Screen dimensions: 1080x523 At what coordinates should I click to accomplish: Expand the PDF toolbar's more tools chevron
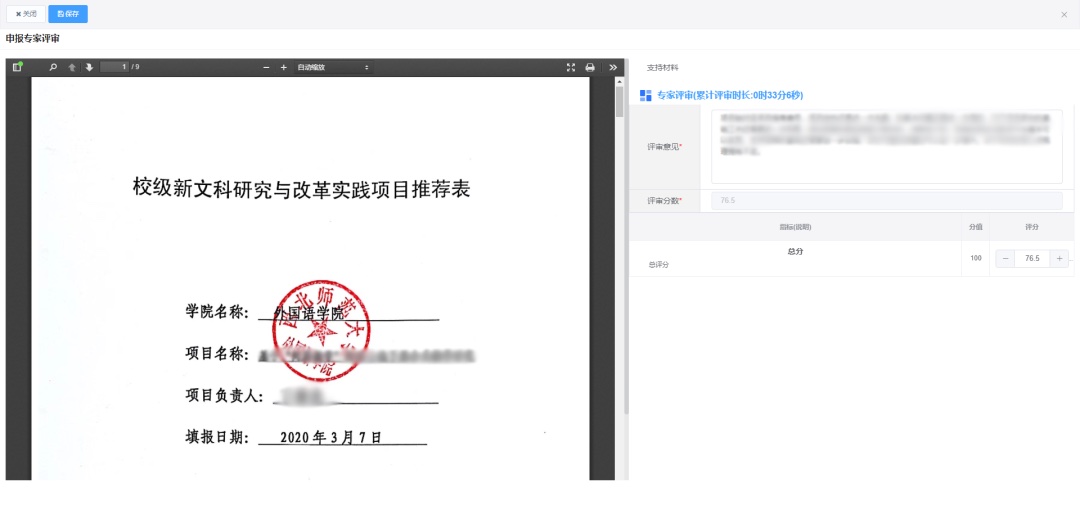coord(612,67)
